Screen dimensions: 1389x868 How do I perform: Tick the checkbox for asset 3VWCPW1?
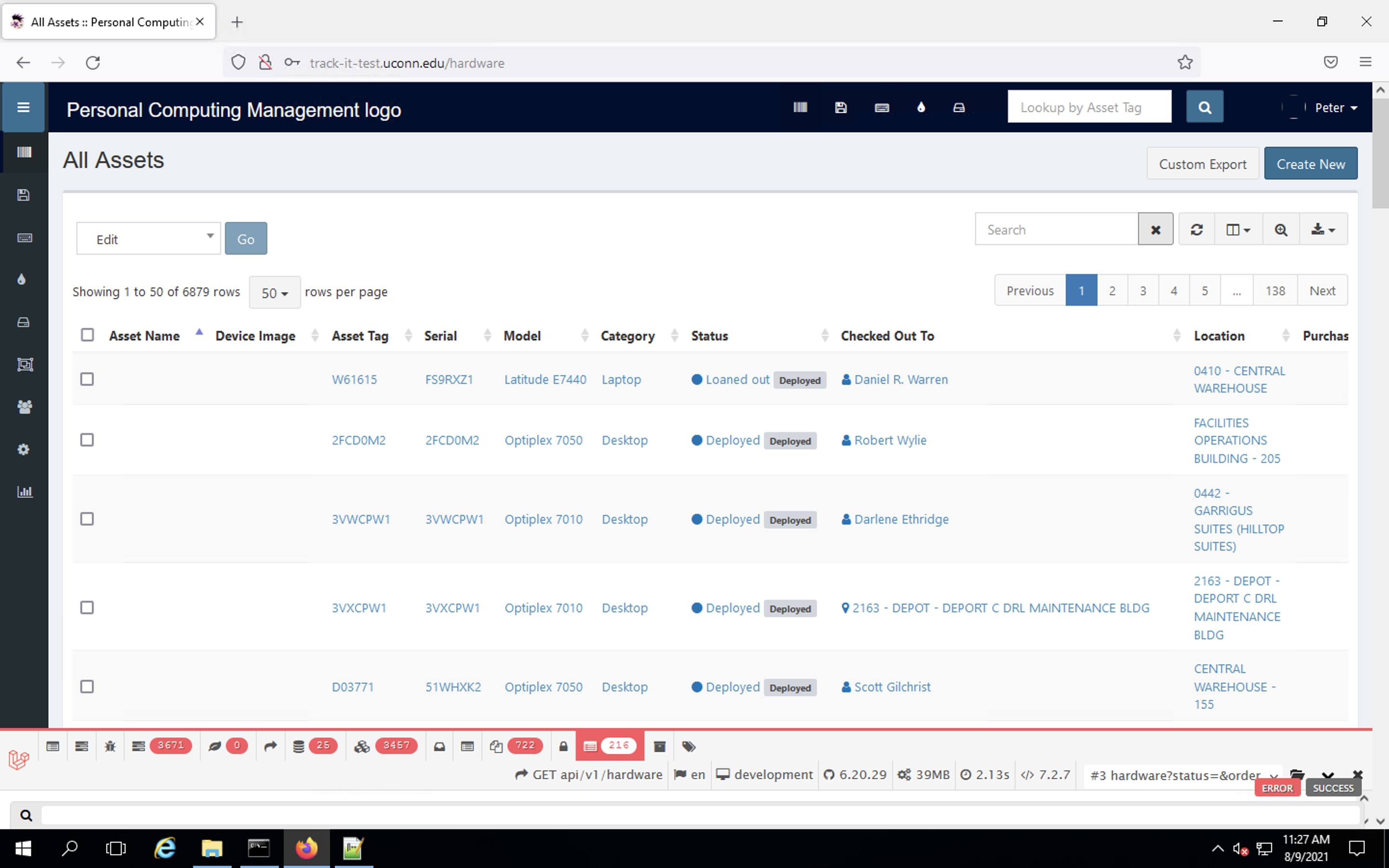pyautogui.click(x=87, y=519)
